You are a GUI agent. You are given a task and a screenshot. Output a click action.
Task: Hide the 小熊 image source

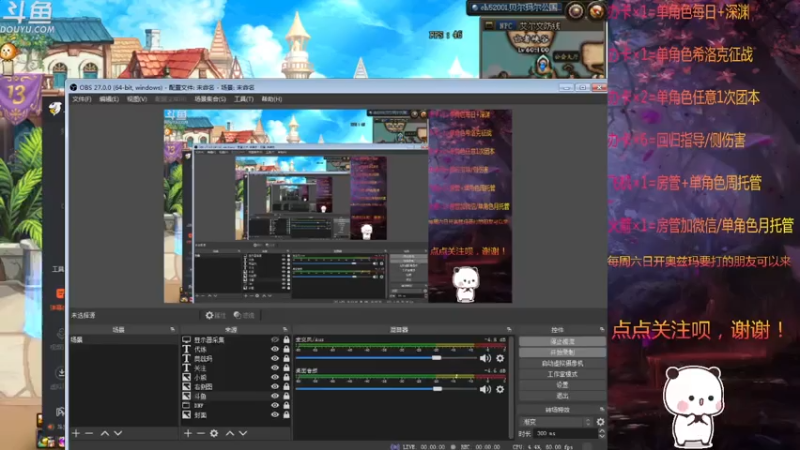pyautogui.click(x=275, y=378)
